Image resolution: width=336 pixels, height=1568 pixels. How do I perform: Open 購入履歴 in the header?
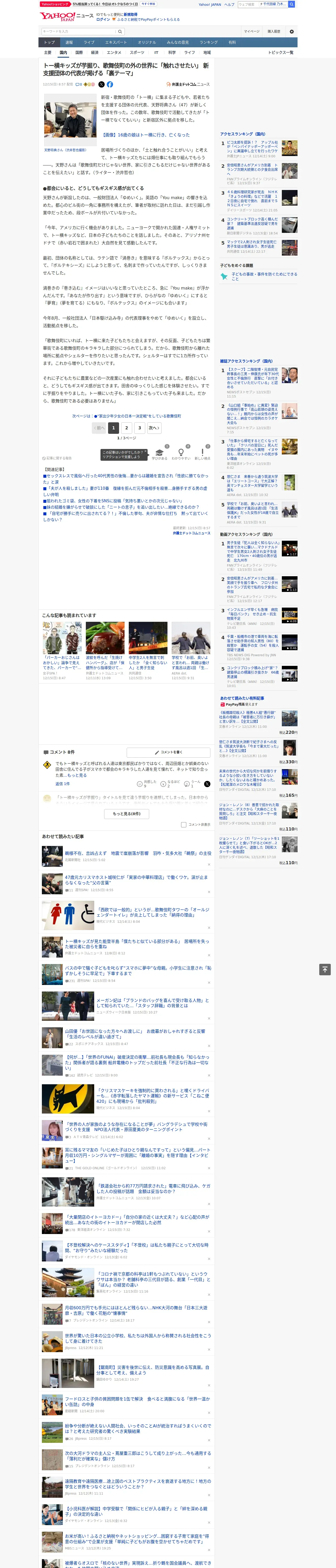pos(274,32)
